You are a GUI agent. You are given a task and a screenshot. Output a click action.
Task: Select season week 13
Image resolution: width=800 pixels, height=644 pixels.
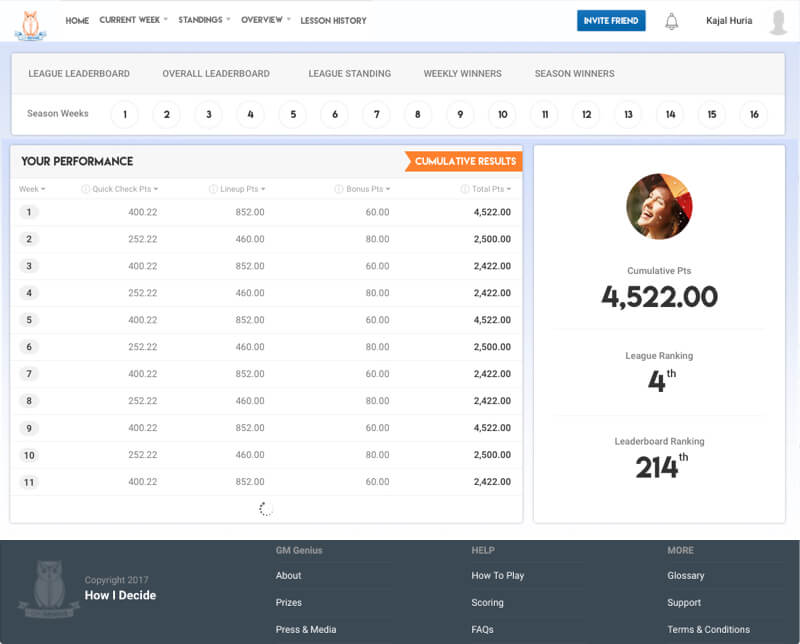628,114
